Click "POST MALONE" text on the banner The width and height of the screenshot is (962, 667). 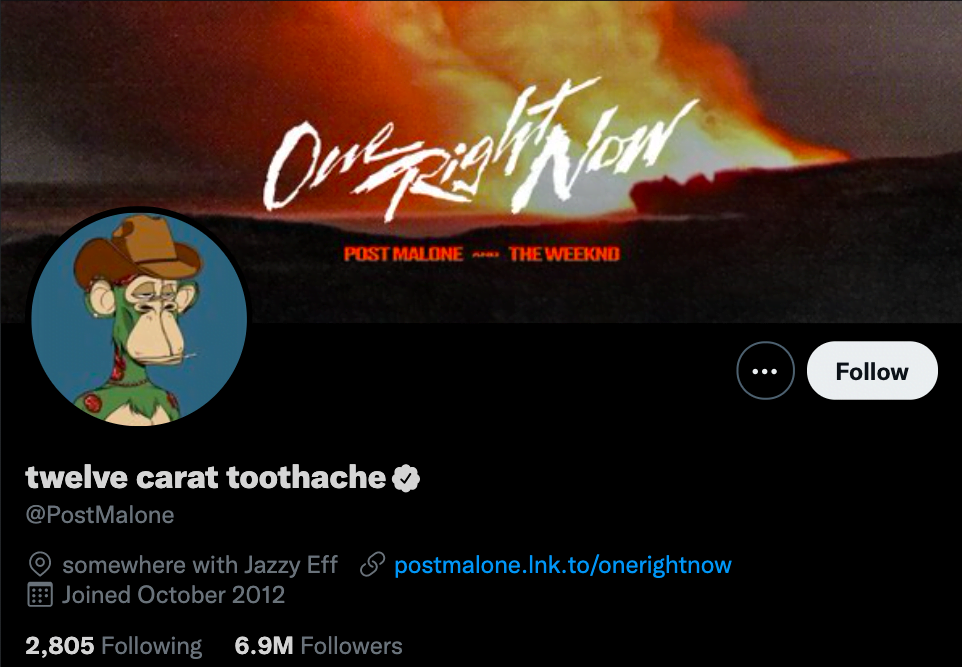[x=403, y=254]
